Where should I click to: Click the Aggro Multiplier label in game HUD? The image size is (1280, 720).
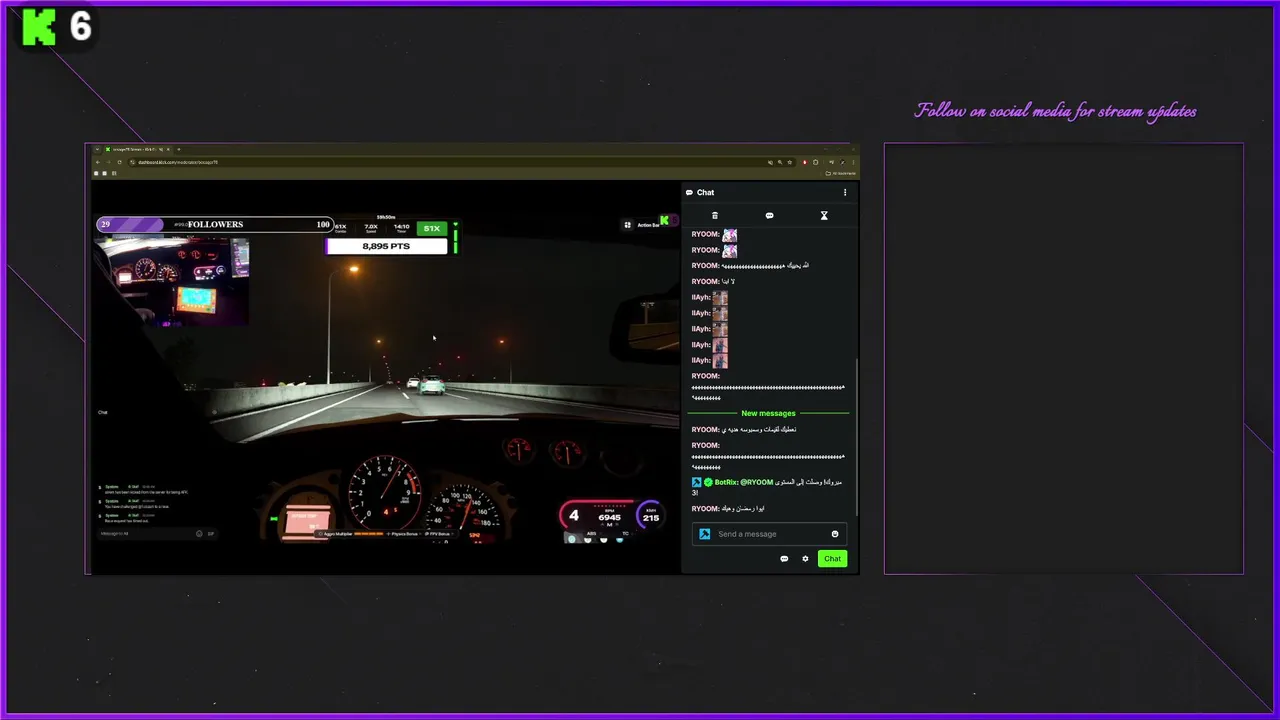tap(337, 534)
